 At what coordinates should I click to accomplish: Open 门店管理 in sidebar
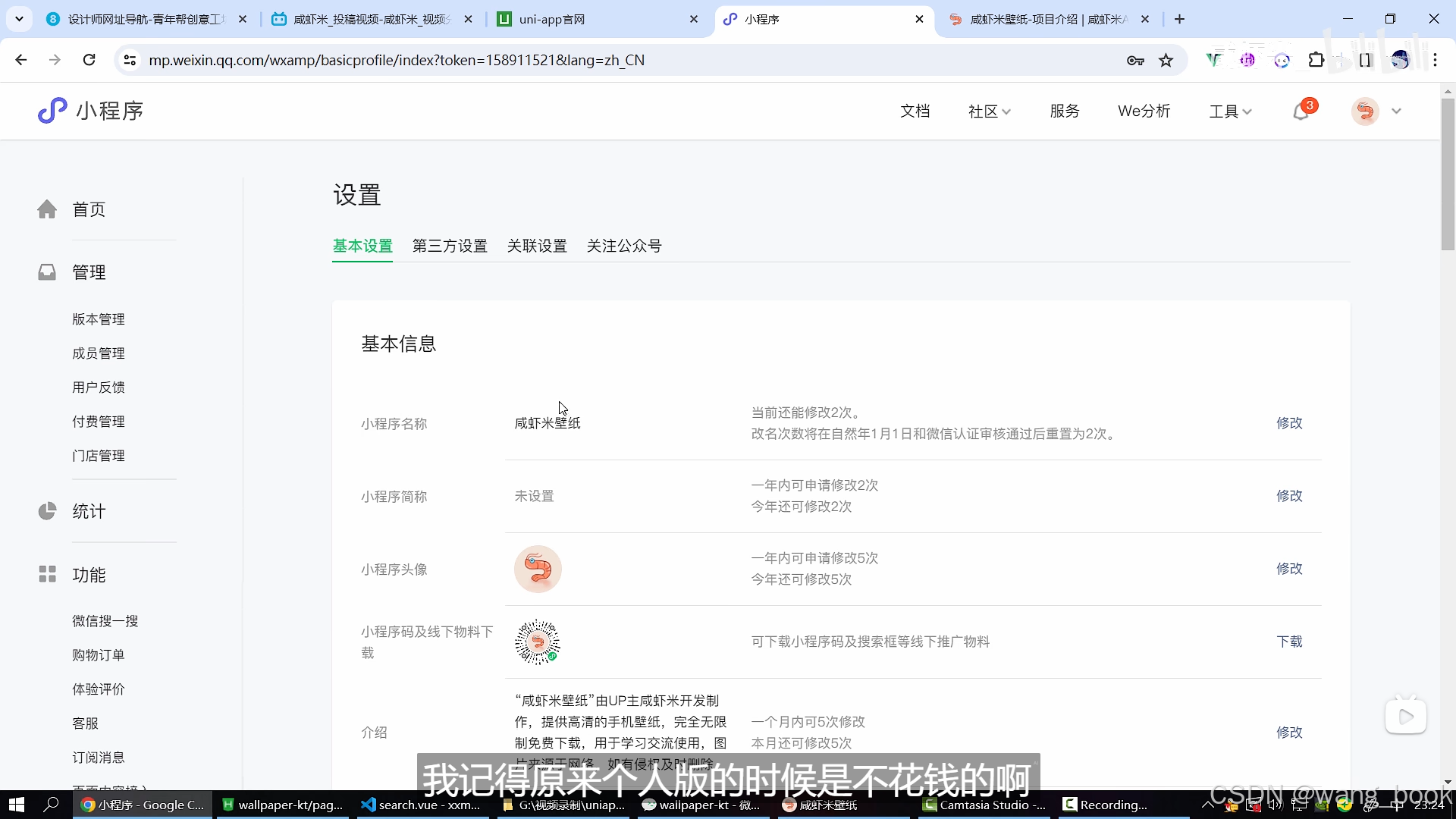click(x=99, y=456)
